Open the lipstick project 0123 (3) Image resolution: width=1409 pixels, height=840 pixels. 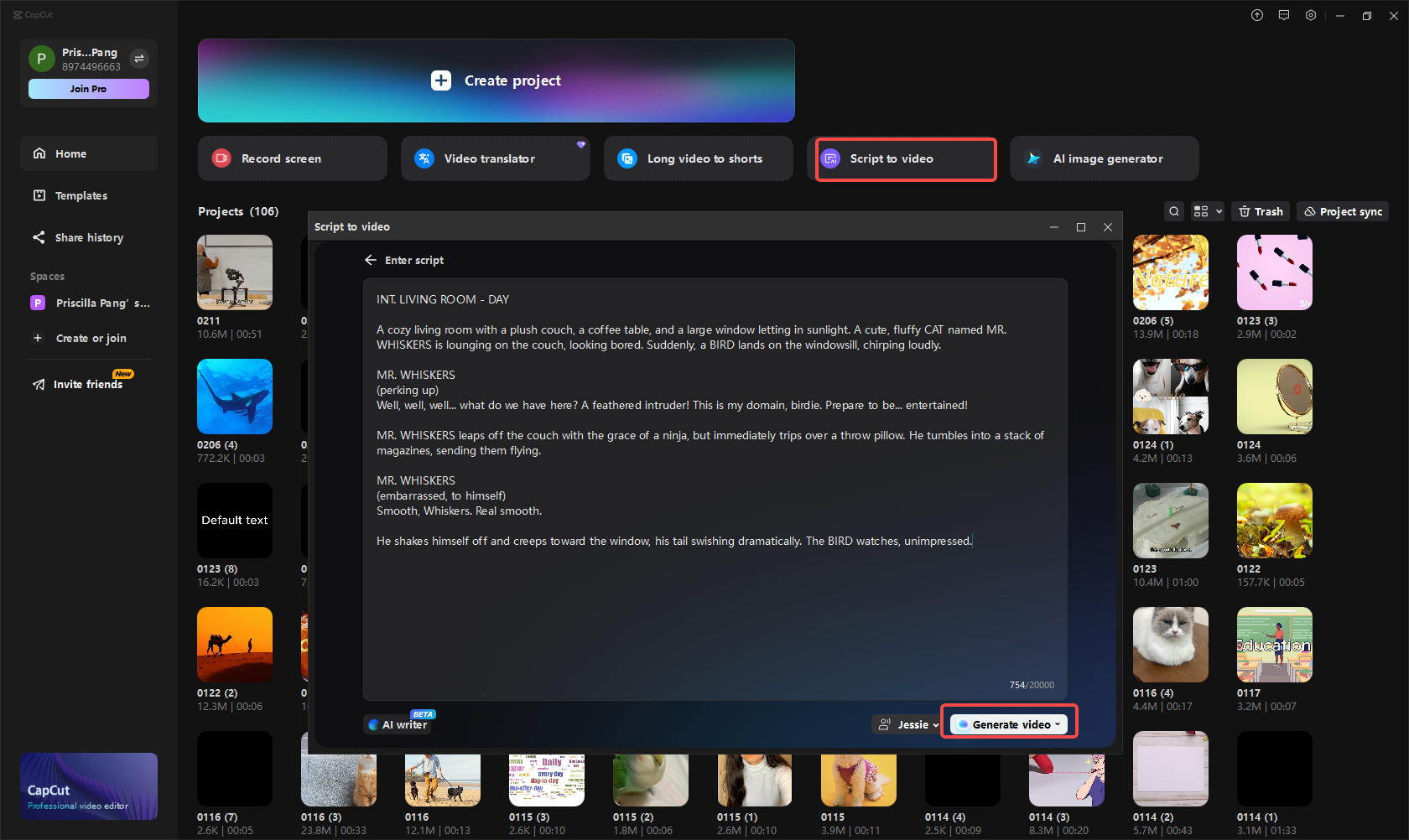(x=1275, y=272)
